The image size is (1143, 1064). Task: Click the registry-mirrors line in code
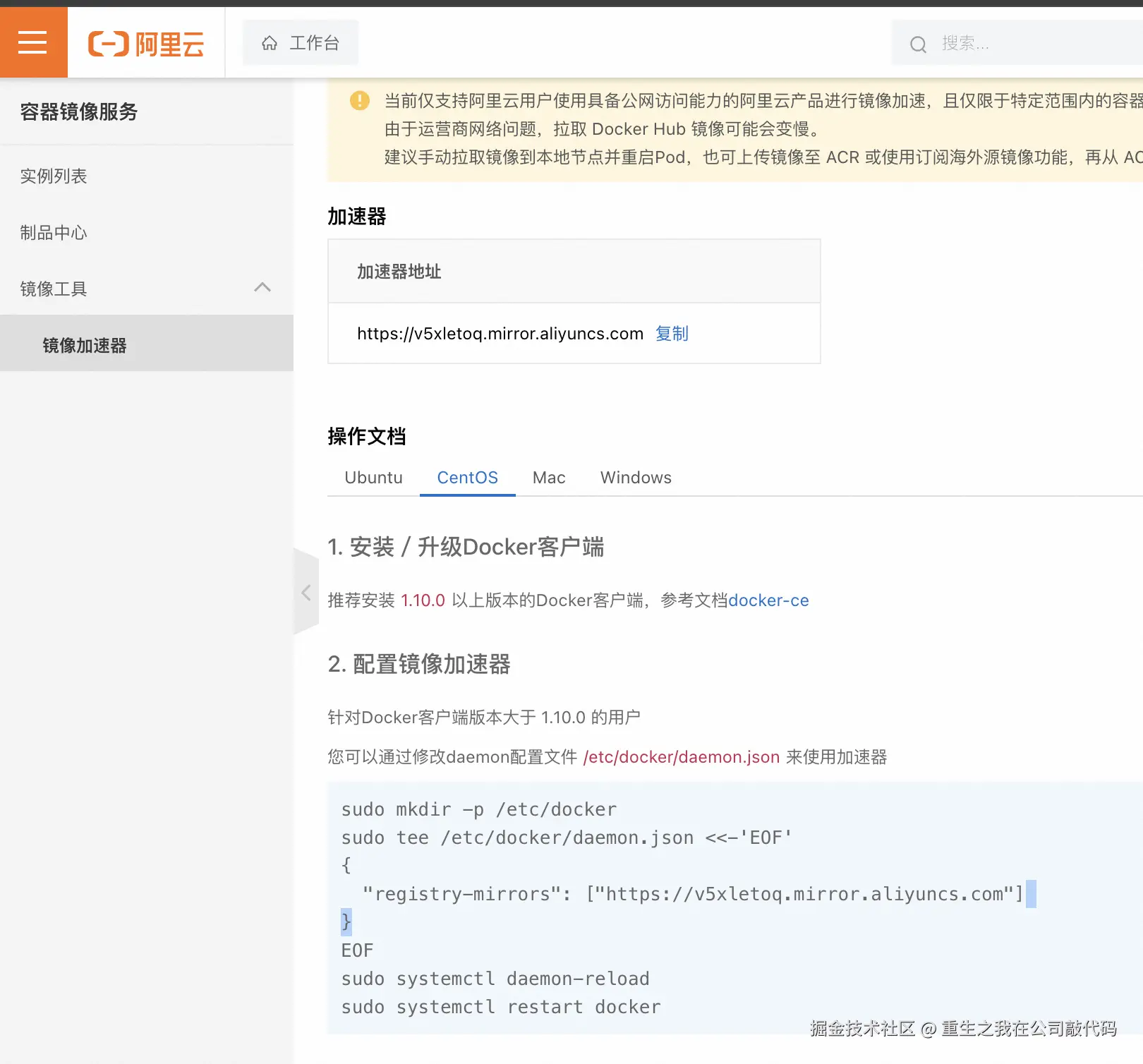click(x=693, y=894)
